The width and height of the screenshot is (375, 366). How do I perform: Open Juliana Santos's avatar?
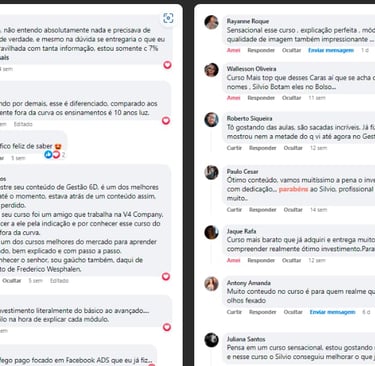tap(211, 340)
